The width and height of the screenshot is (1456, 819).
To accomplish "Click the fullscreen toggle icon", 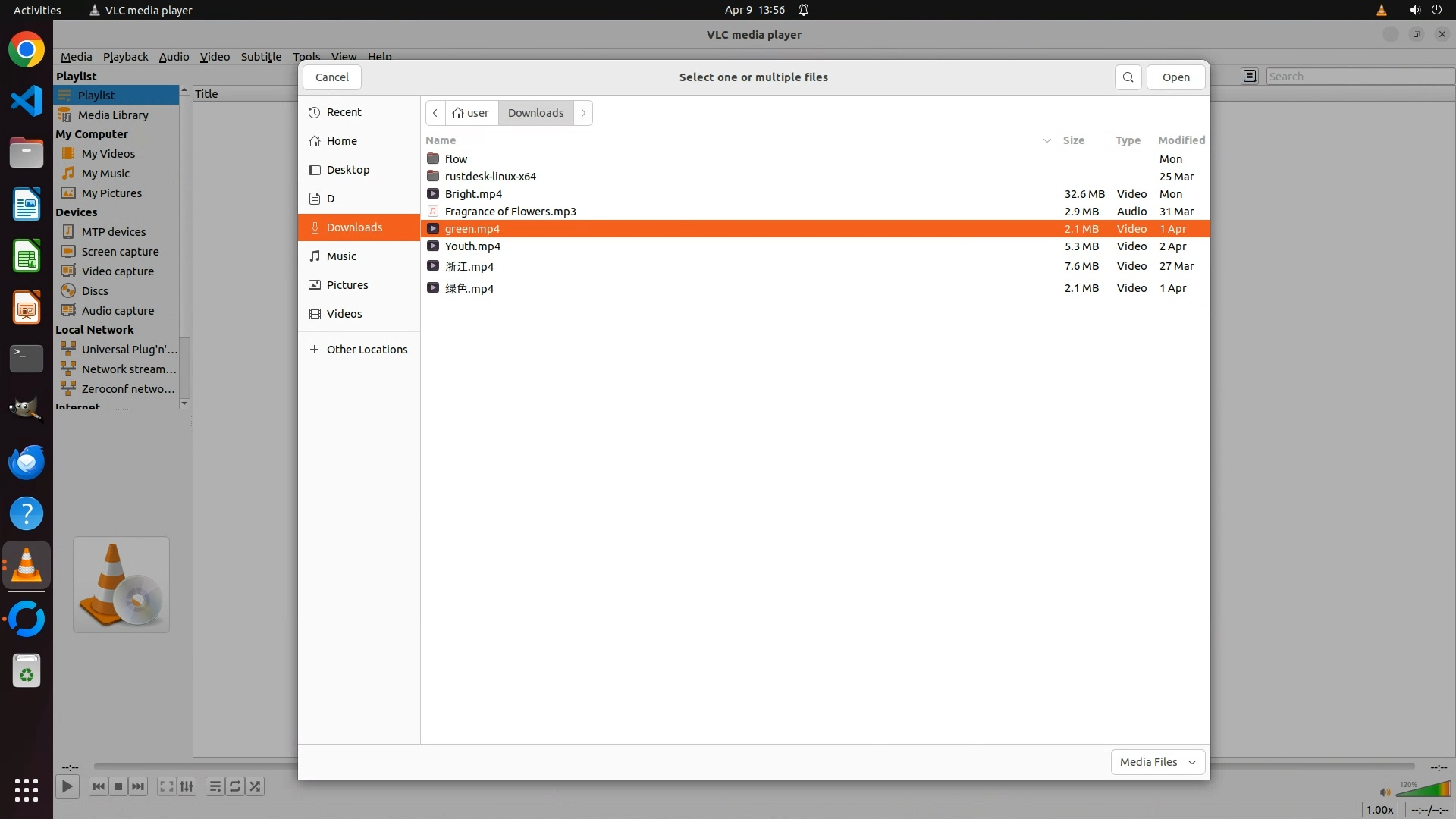I will coord(166,786).
